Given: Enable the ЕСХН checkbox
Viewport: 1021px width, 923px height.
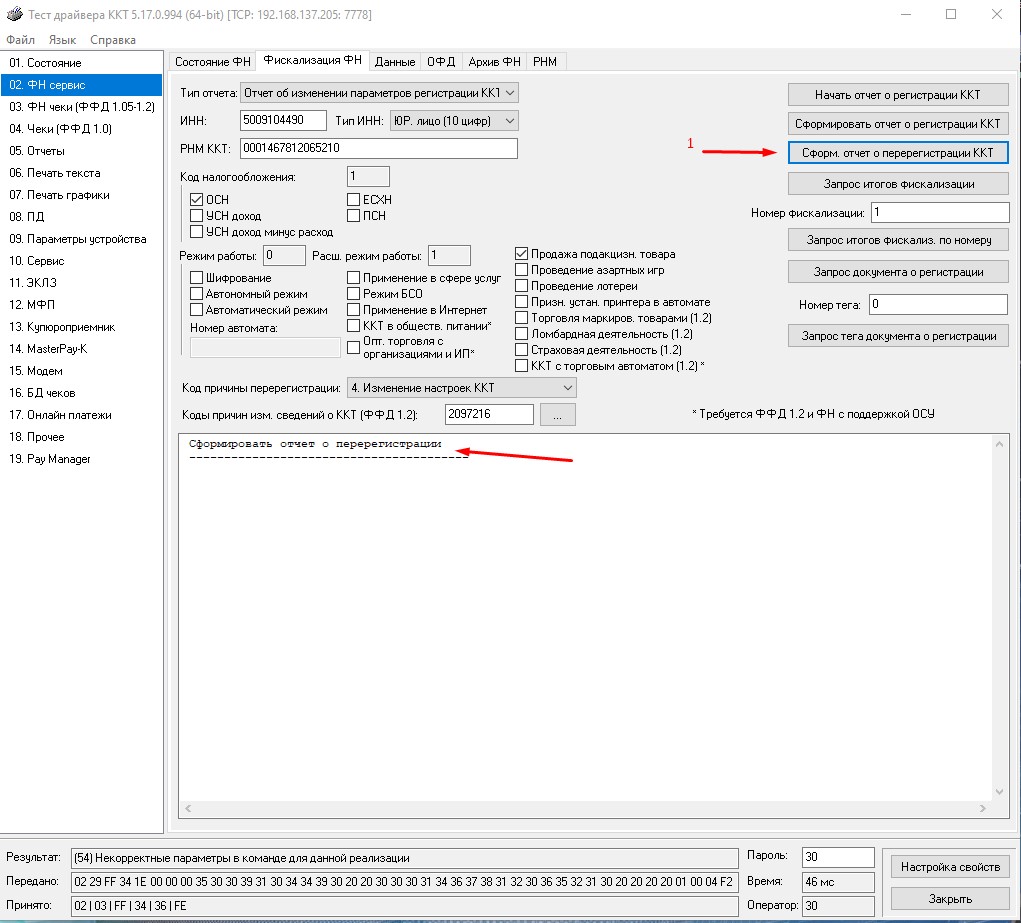Looking at the screenshot, I should click(354, 199).
